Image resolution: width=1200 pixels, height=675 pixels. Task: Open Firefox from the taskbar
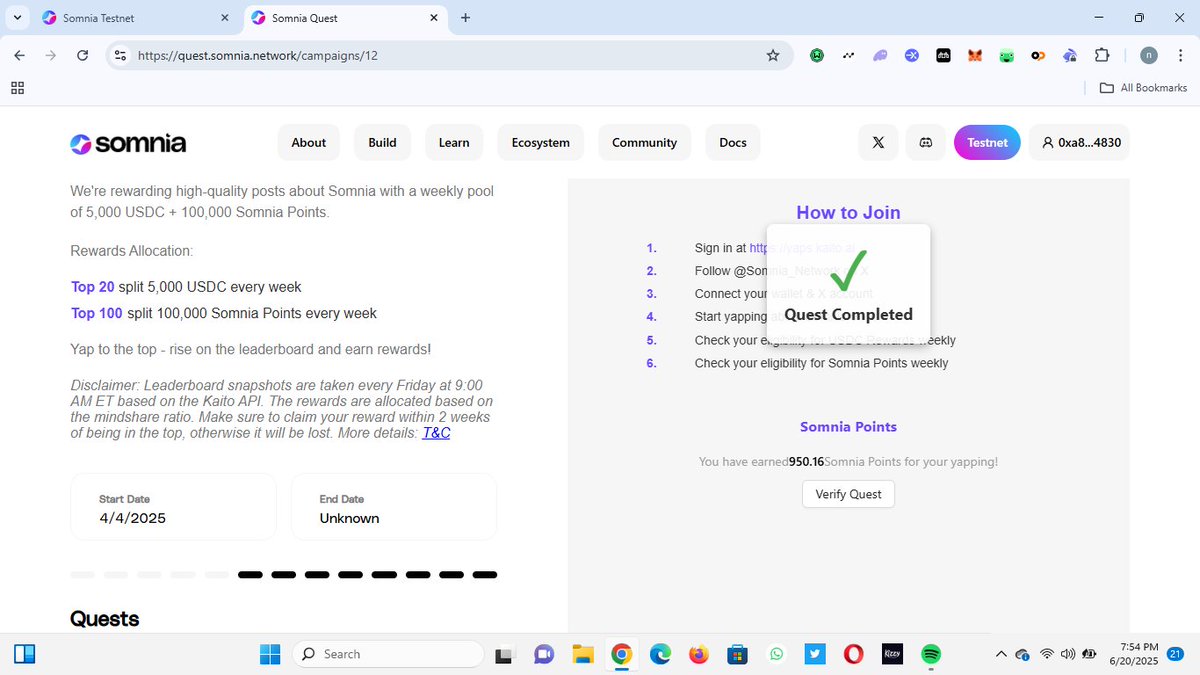[x=698, y=654]
